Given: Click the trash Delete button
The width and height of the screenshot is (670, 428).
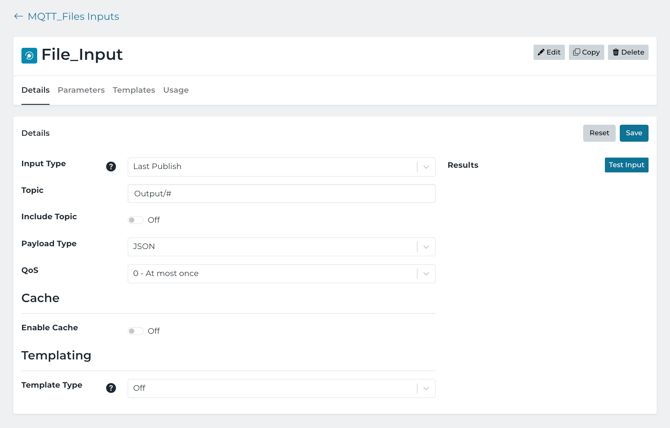Looking at the screenshot, I should point(628,52).
